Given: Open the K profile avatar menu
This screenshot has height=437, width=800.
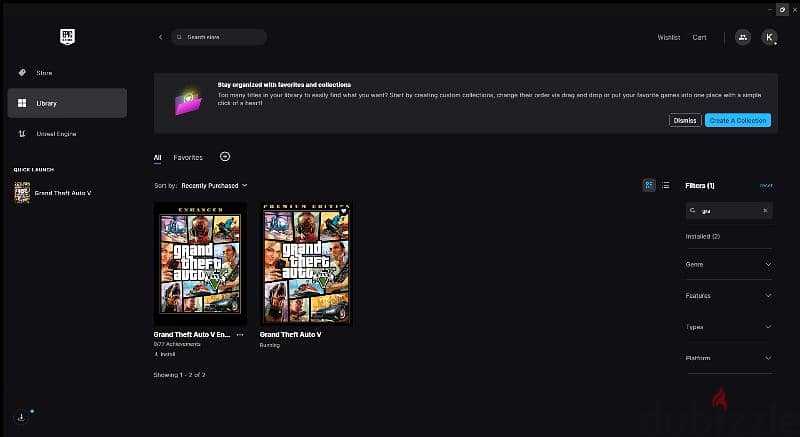Looking at the screenshot, I should [x=769, y=37].
